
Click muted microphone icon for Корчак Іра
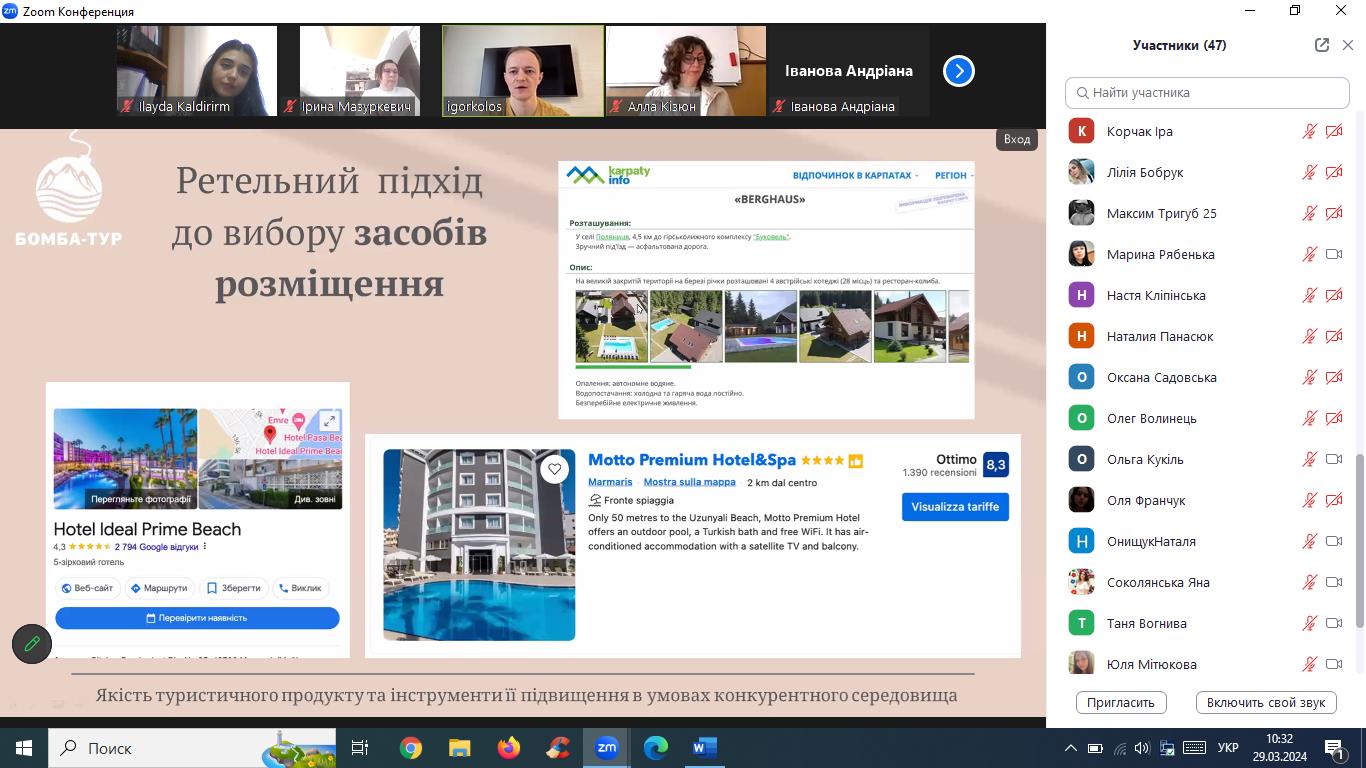(x=1309, y=131)
